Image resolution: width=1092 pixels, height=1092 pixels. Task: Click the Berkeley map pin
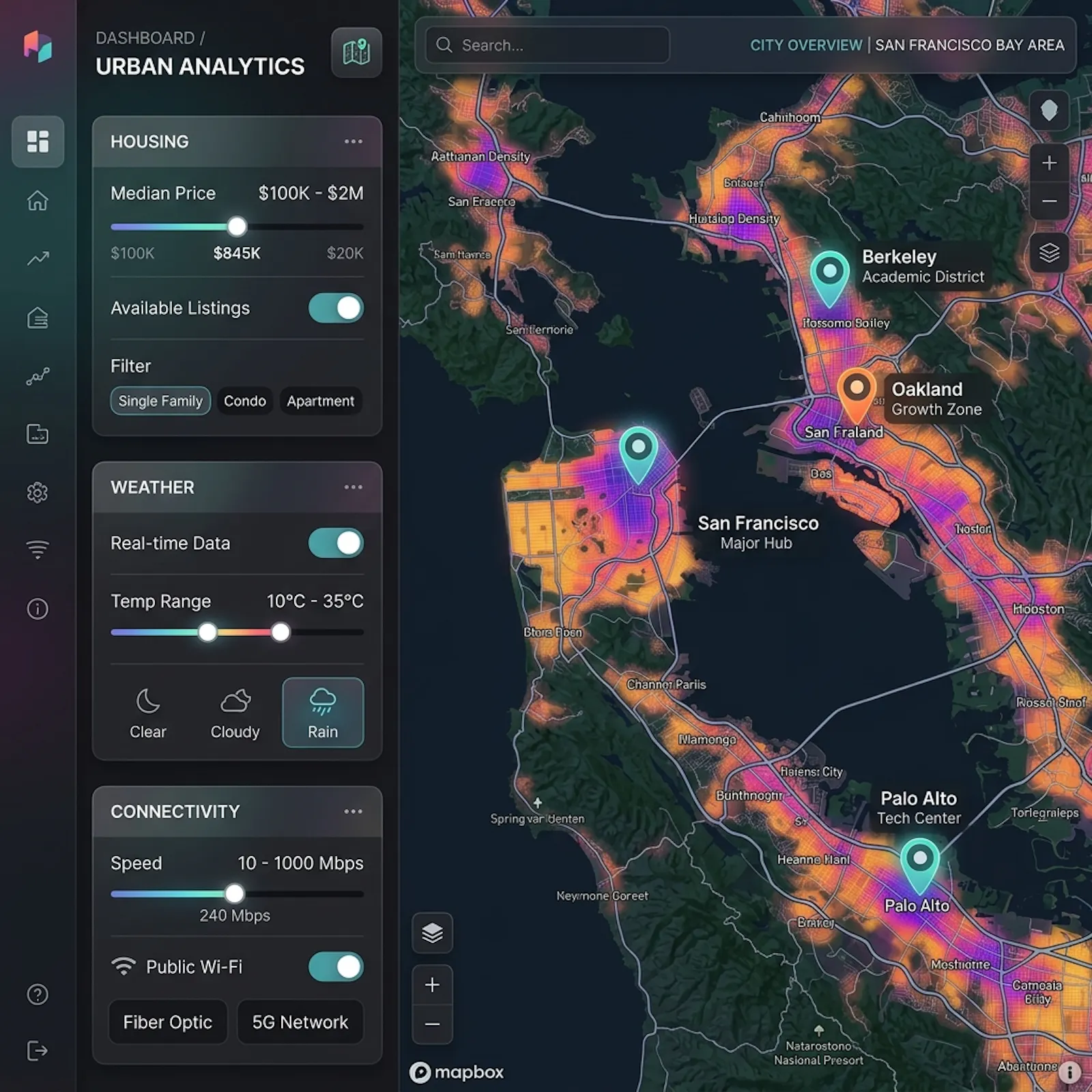829,278
